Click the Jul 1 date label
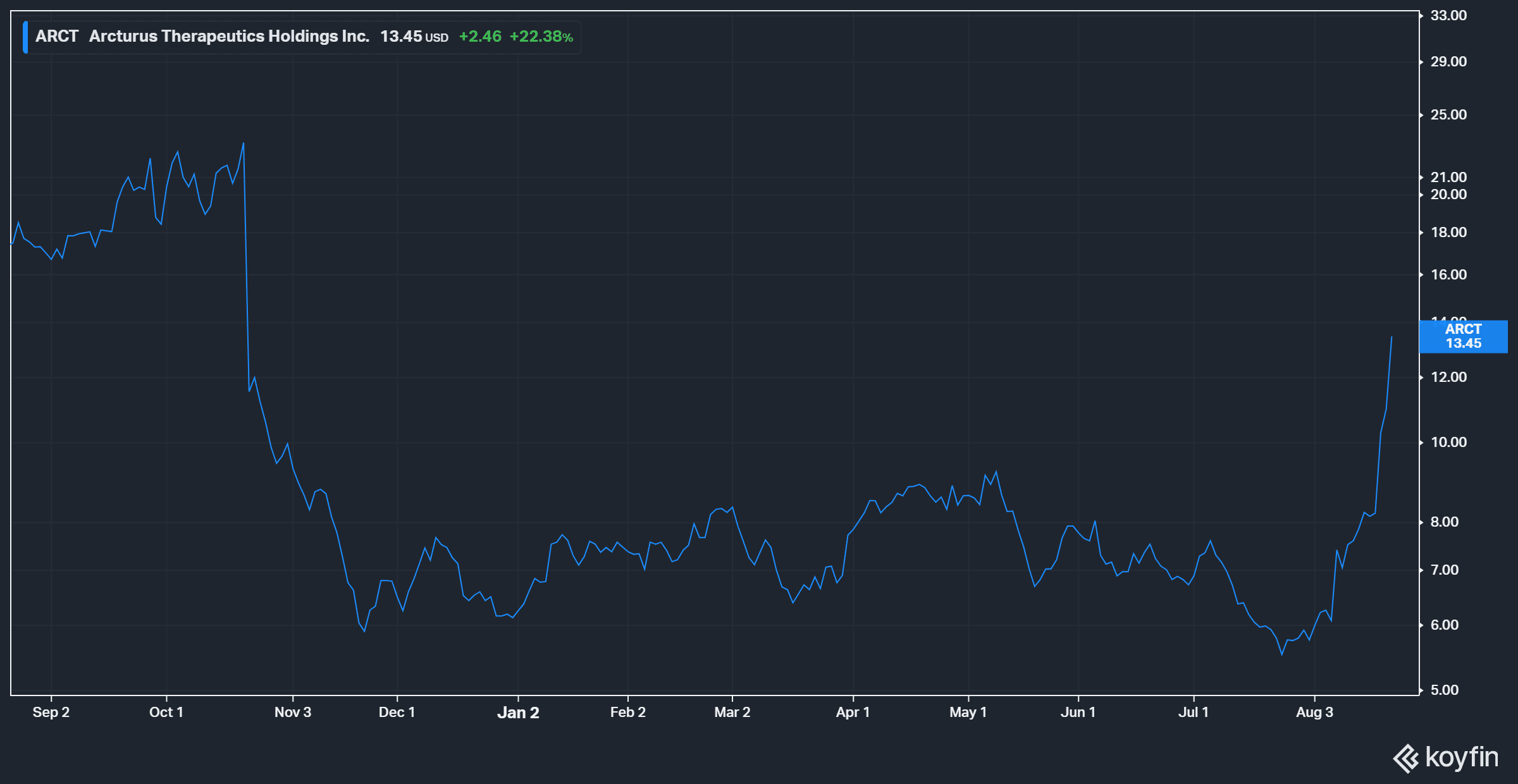1518x784 pixels. (1194, 713)
